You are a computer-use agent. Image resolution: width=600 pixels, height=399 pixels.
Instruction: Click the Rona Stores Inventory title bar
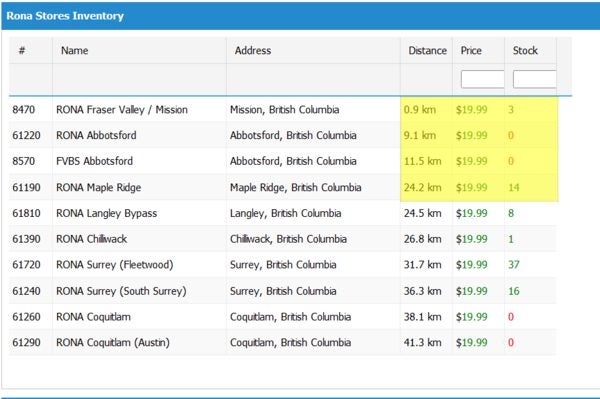[301, 16]
